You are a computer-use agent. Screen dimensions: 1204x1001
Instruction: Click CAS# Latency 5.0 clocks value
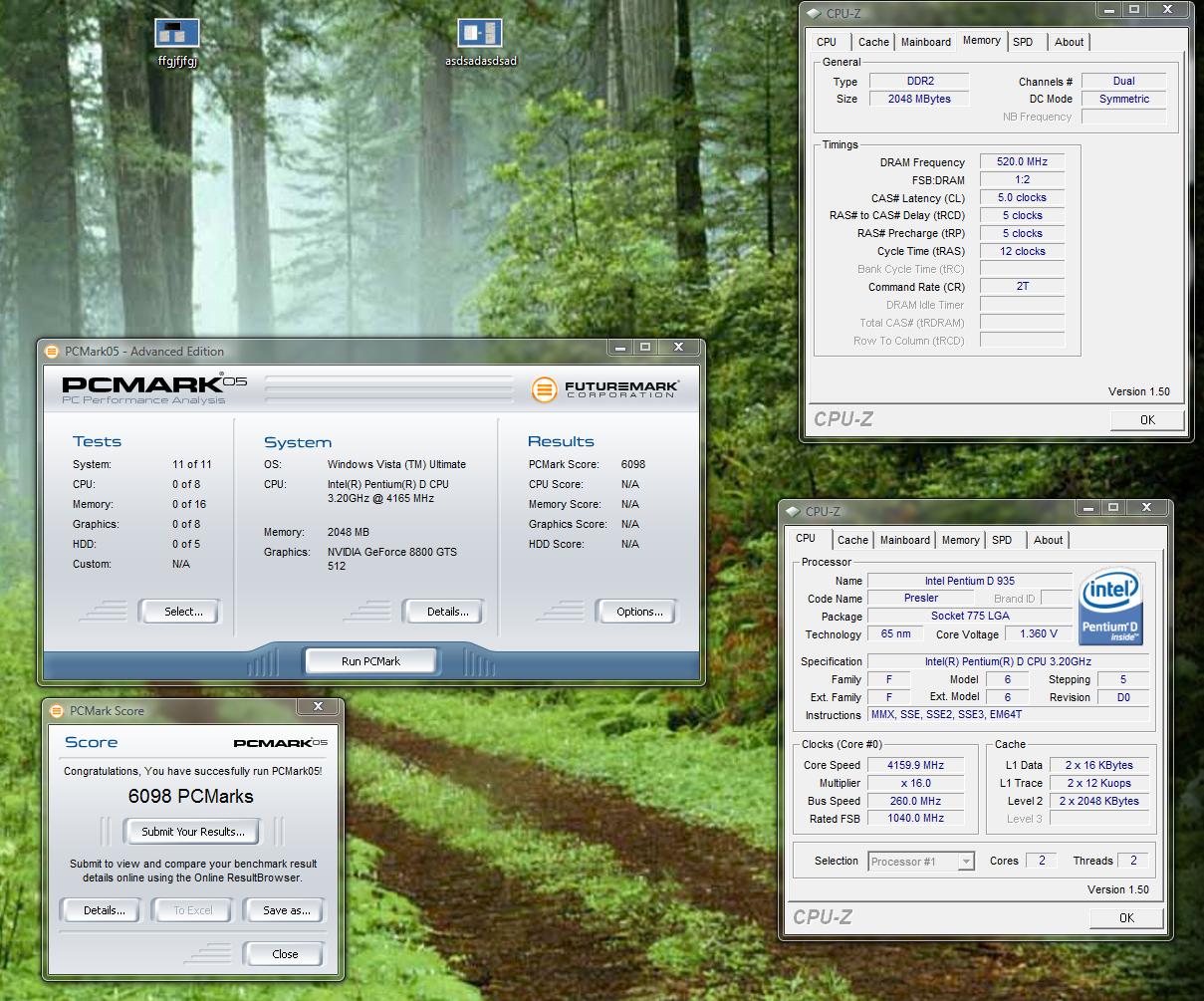[1022, 197]
